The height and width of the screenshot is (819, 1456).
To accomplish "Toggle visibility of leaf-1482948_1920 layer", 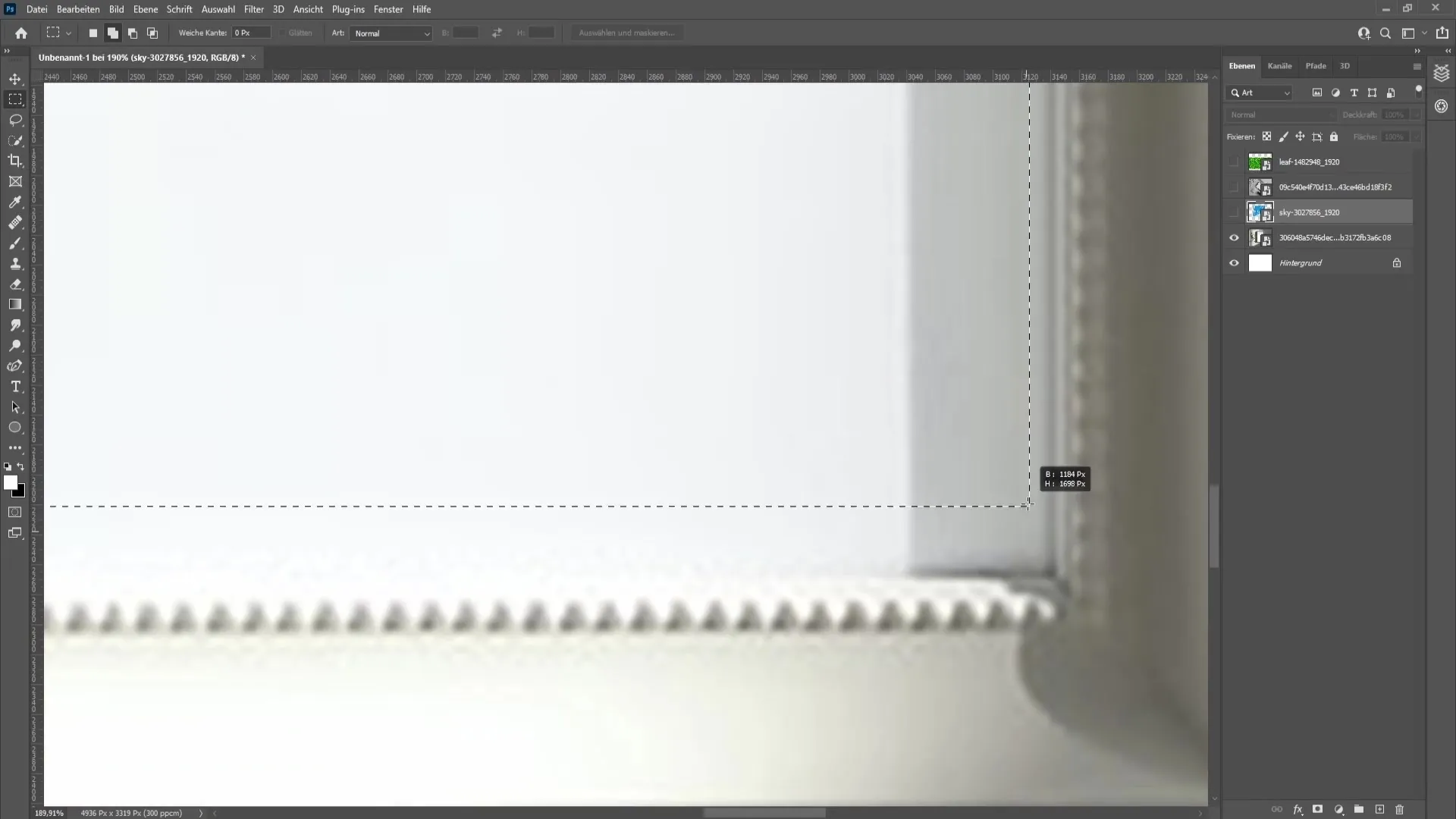I will pos(1233,162).
